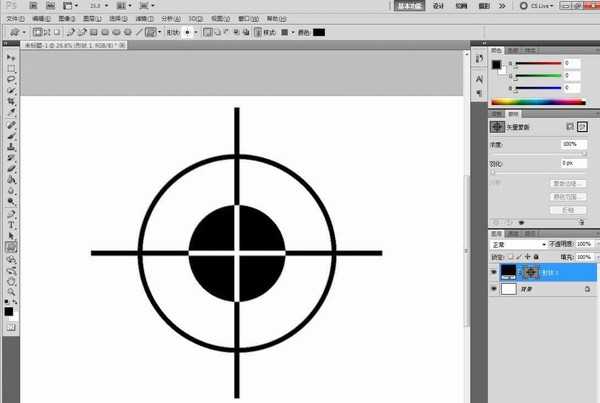This screenshot has height=403, width=600.
Task: Select the Move tool in the toolbox
Action: [11, 56]
